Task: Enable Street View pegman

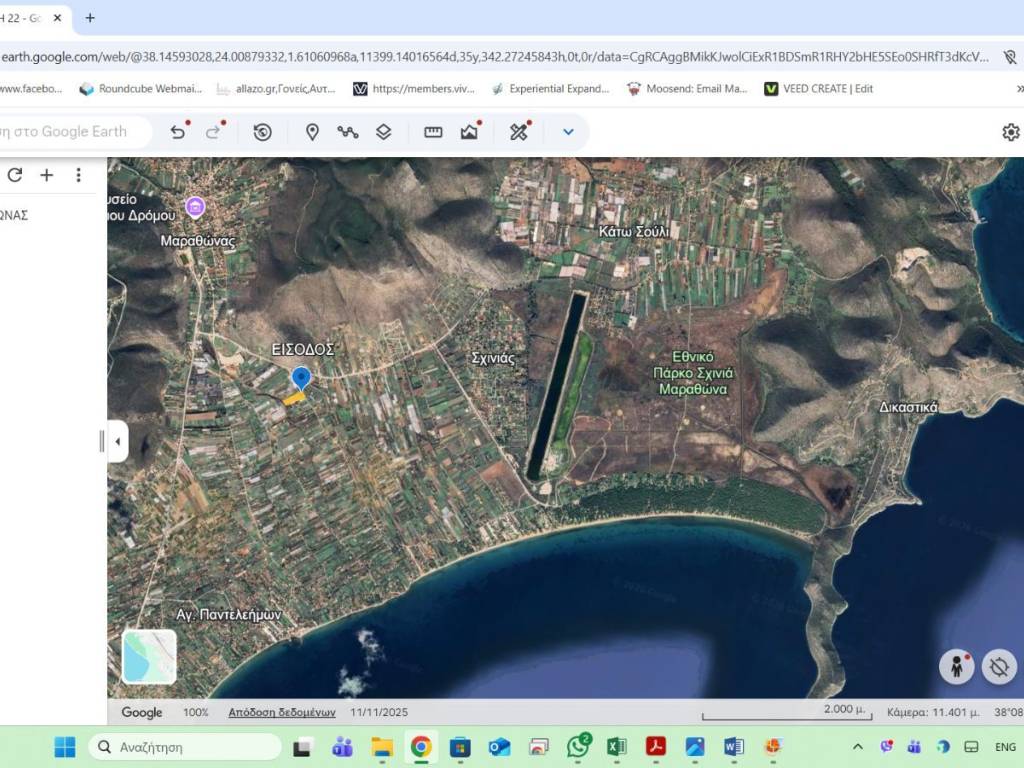Action: (957, 667)
